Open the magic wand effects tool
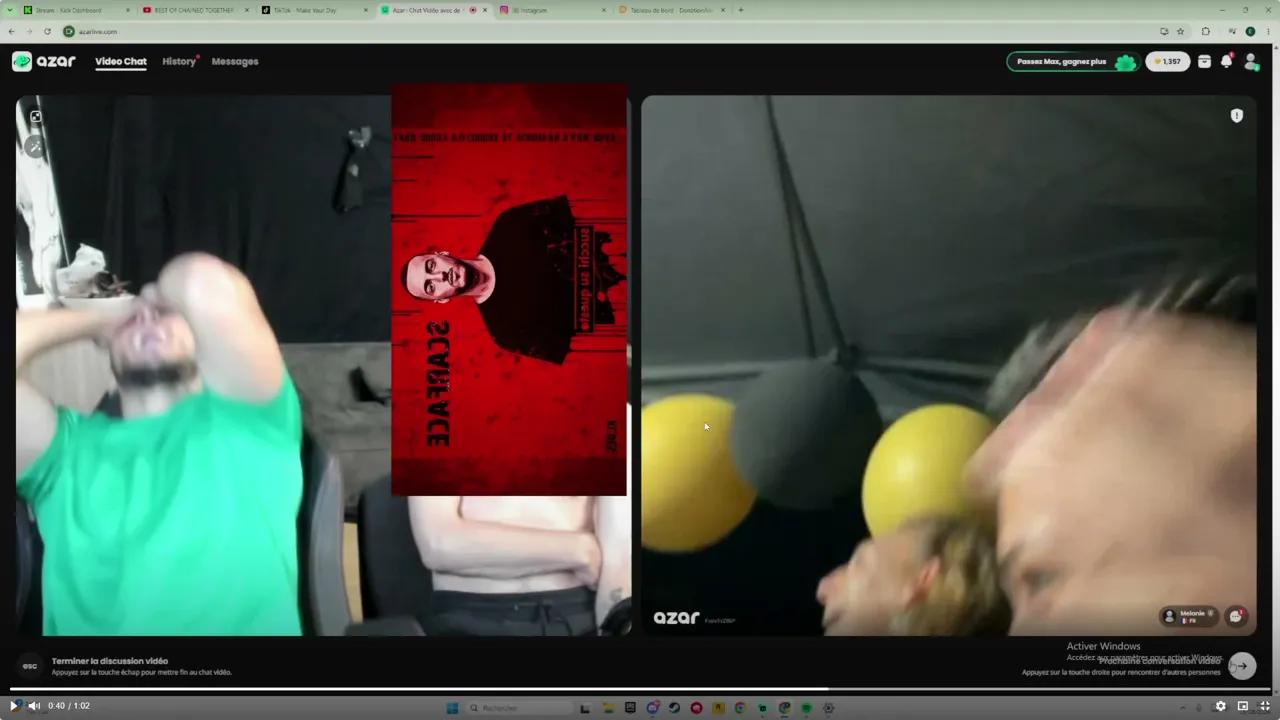This screenshot has width=1280, height=720. point(36,146)
